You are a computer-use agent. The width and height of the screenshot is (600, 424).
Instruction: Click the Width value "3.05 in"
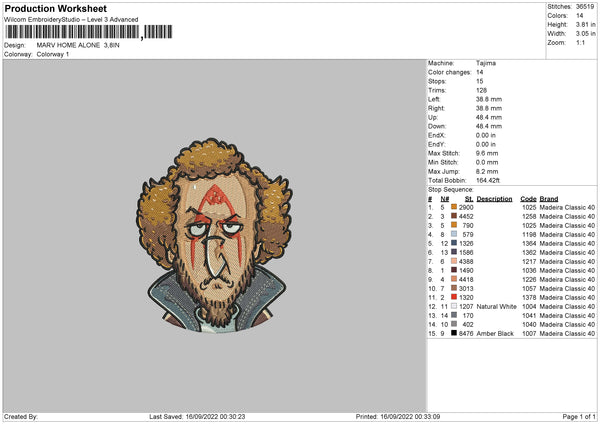[x=585, y=34]
